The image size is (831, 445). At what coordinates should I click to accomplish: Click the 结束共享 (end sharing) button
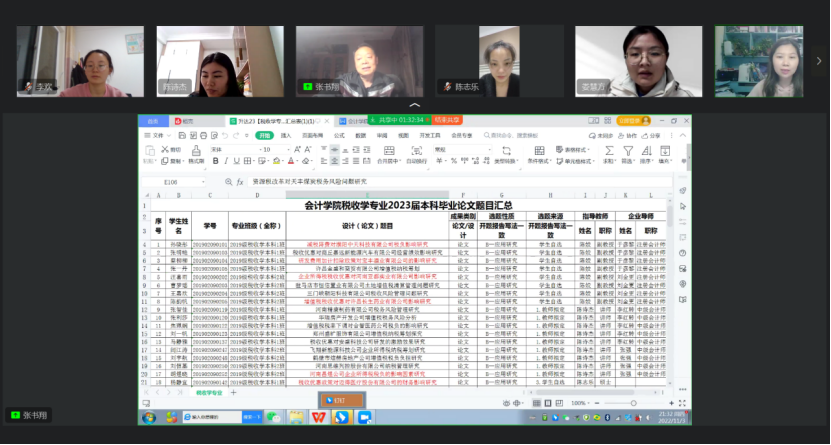tap(445, 120)
